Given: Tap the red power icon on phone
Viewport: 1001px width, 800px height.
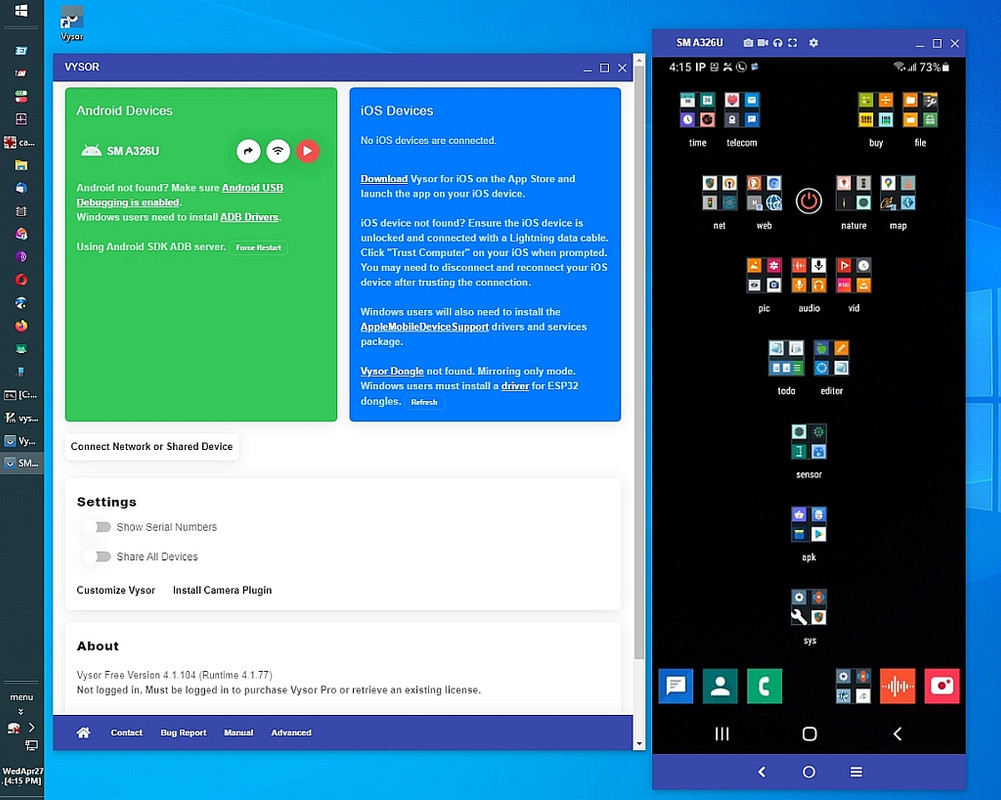Looking at the screenshot, I should [x=809, y=201].
